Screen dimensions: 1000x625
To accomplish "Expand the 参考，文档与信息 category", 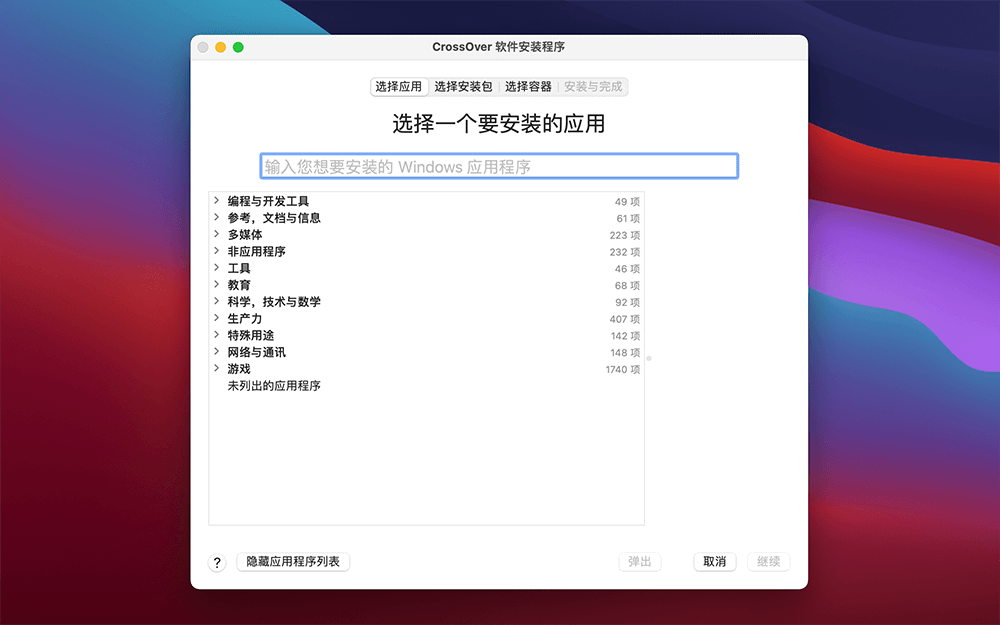I will point(216,217).
